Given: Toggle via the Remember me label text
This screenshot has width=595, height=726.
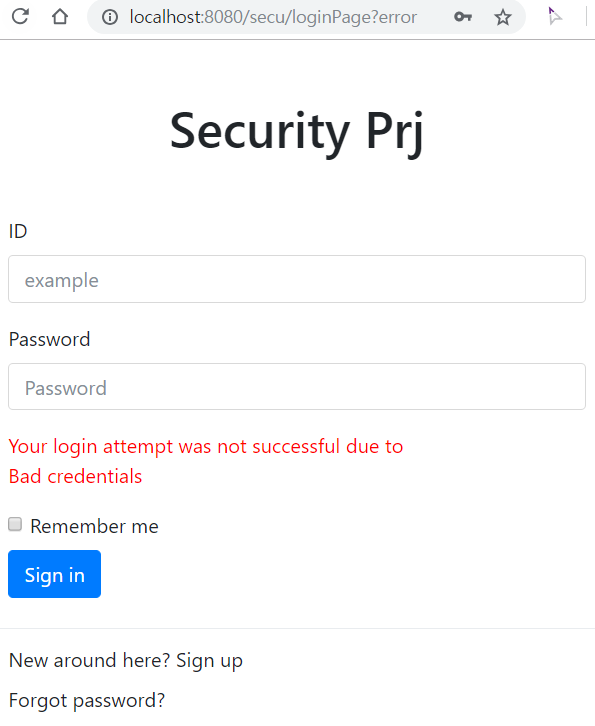Looking at the screenshot, I should tap(94, 526).
